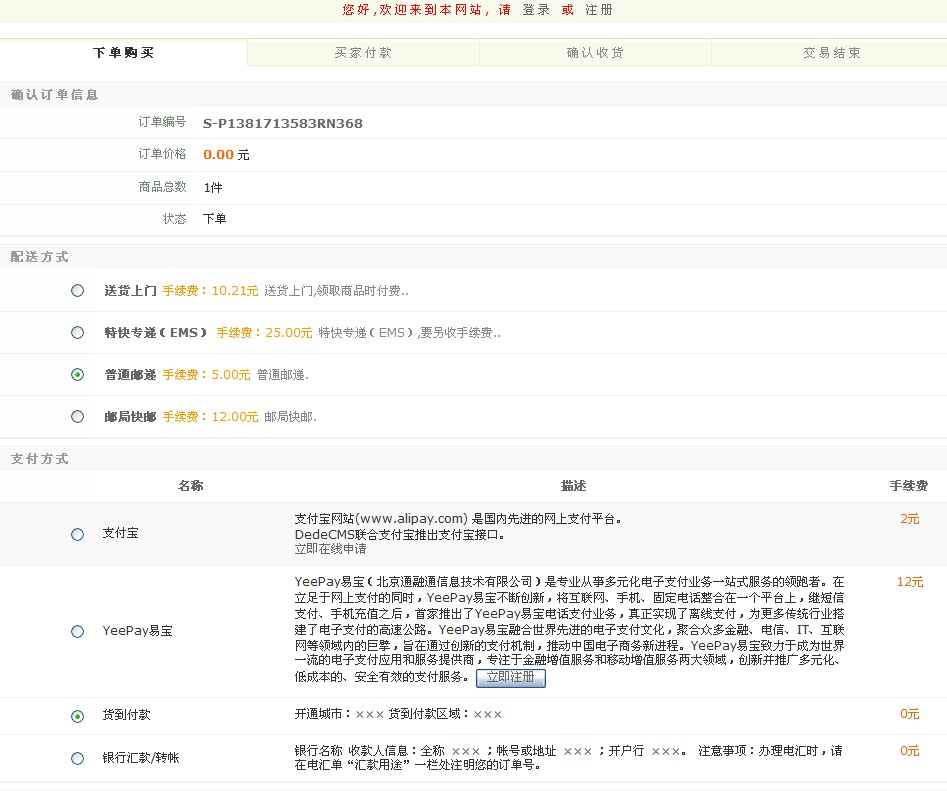This screenshot has height=791, width=947.
Task: Go to the 确认收货 tab
Action: [x=595, y=53]
